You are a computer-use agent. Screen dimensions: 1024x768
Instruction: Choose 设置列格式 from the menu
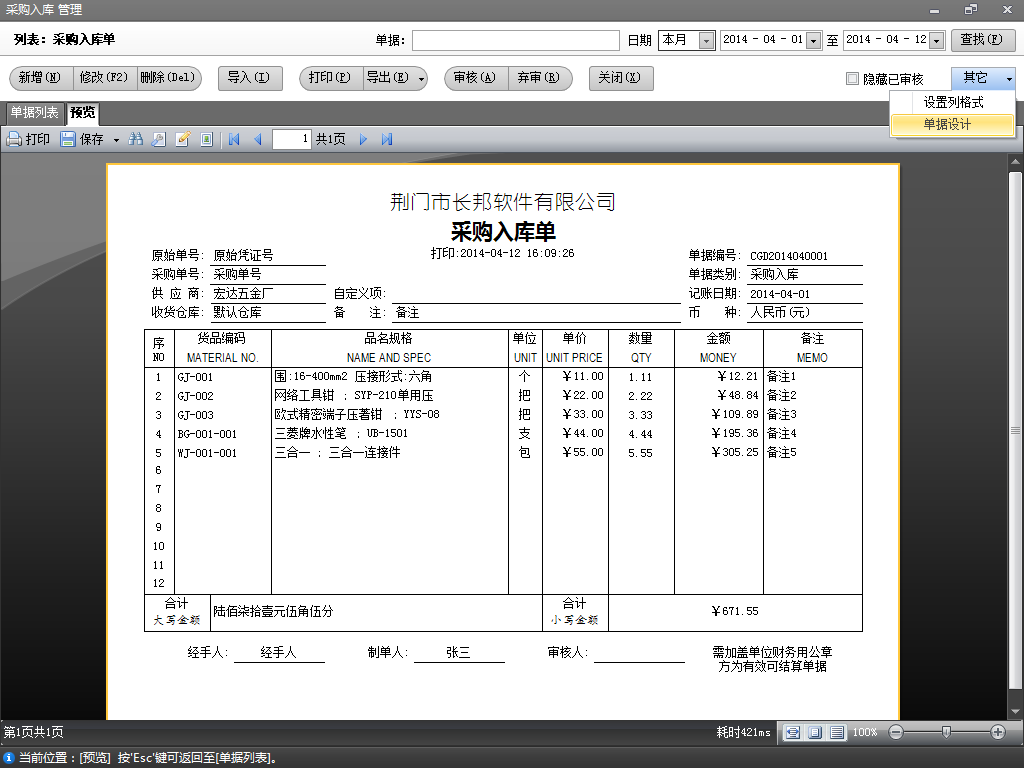952,102
